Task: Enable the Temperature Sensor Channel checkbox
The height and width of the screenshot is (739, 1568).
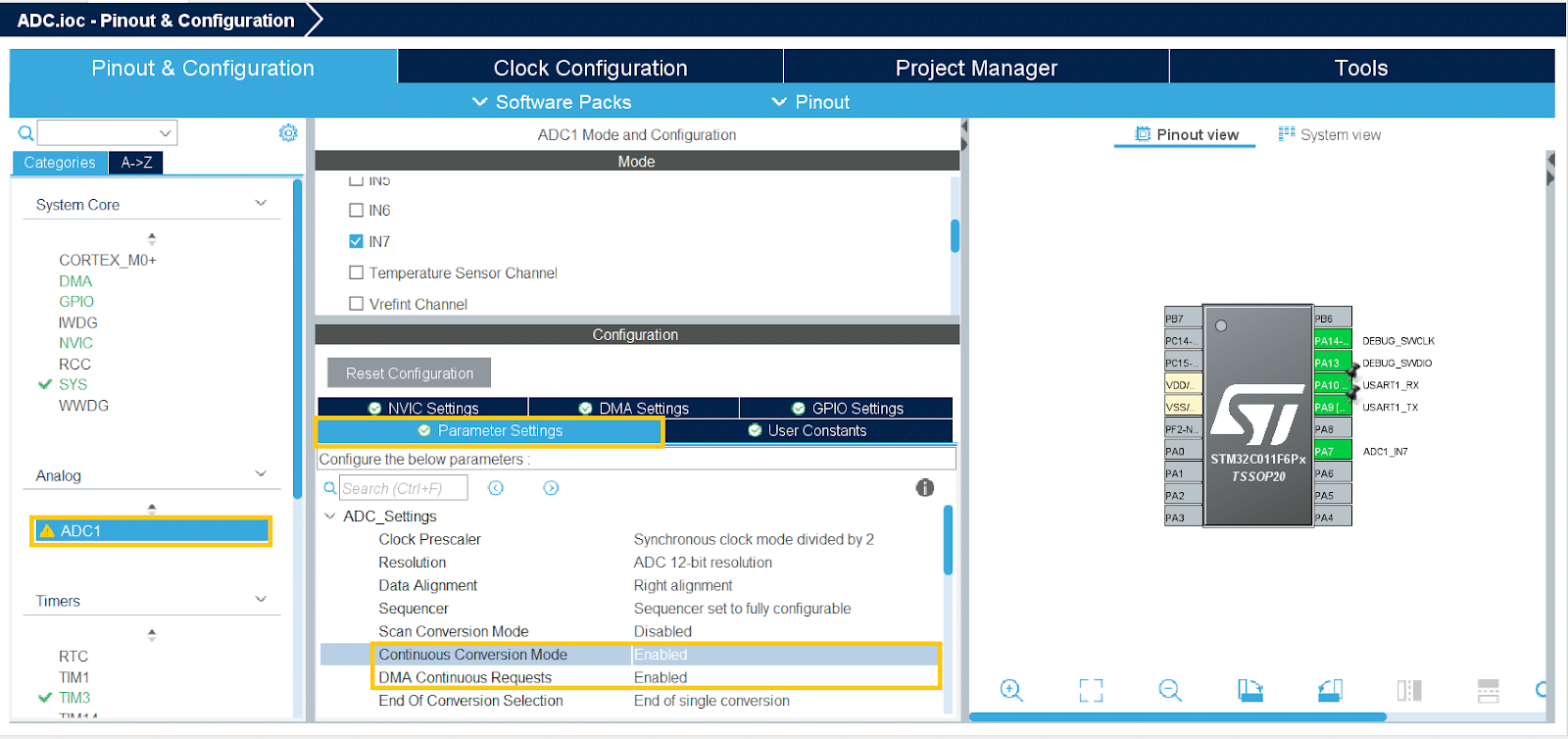Action: 357,272
